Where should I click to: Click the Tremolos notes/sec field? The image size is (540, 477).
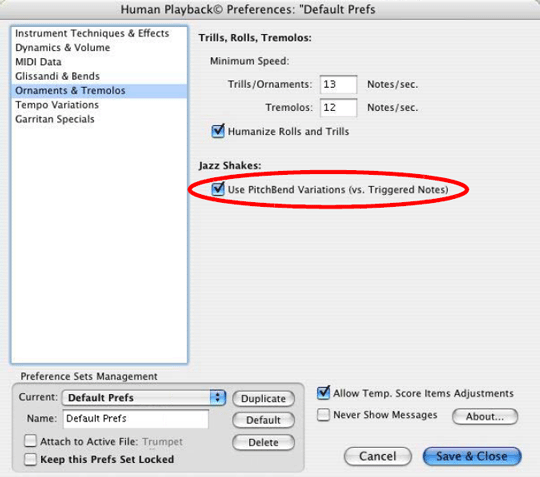[338, 107]
